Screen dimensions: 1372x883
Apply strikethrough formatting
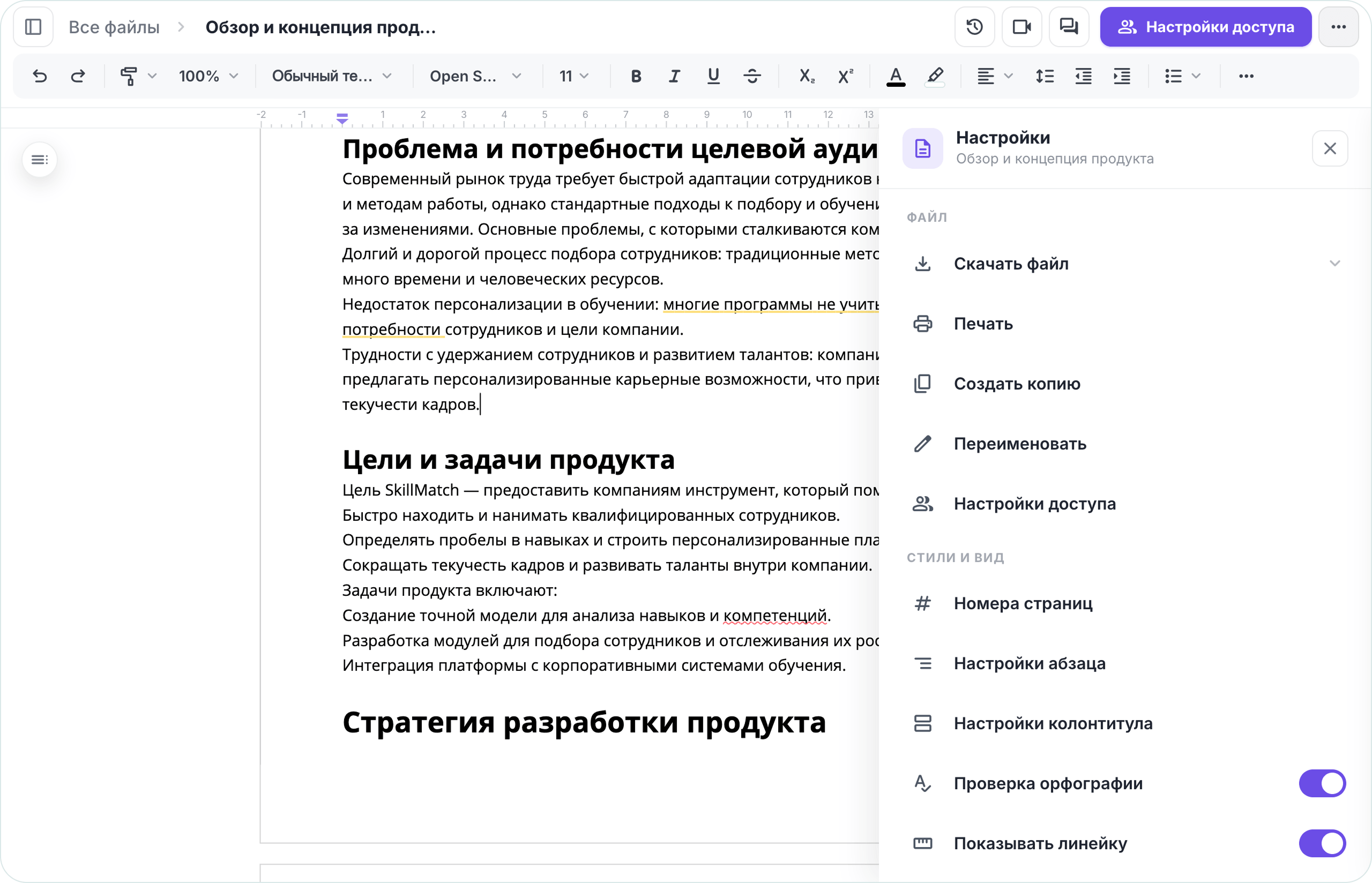752,76
